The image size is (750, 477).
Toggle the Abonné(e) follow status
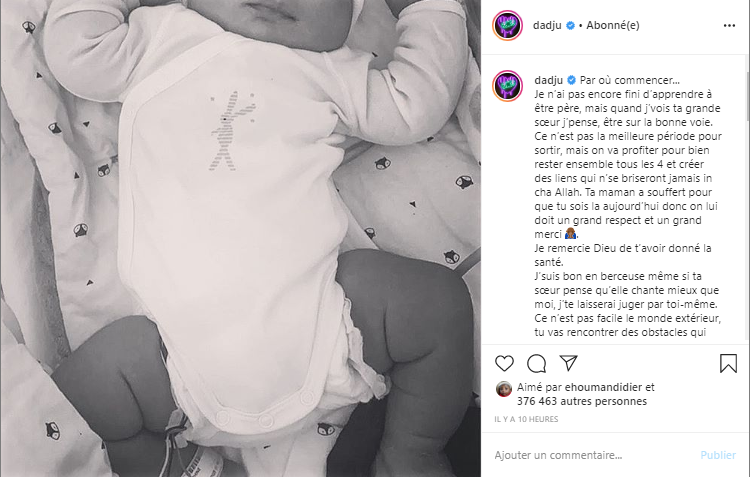tap(613, 25)
